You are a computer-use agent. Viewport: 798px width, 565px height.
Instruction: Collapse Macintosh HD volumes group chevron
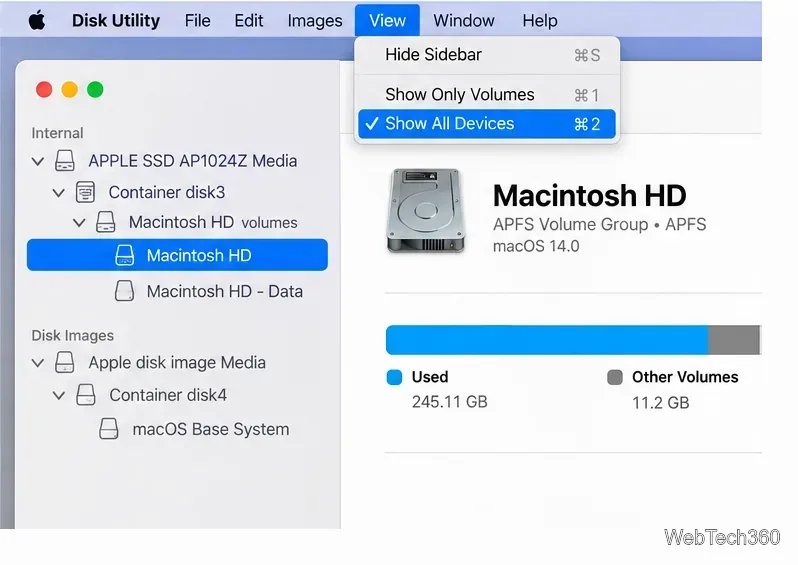pyautogui.click(x=79, y=223)
